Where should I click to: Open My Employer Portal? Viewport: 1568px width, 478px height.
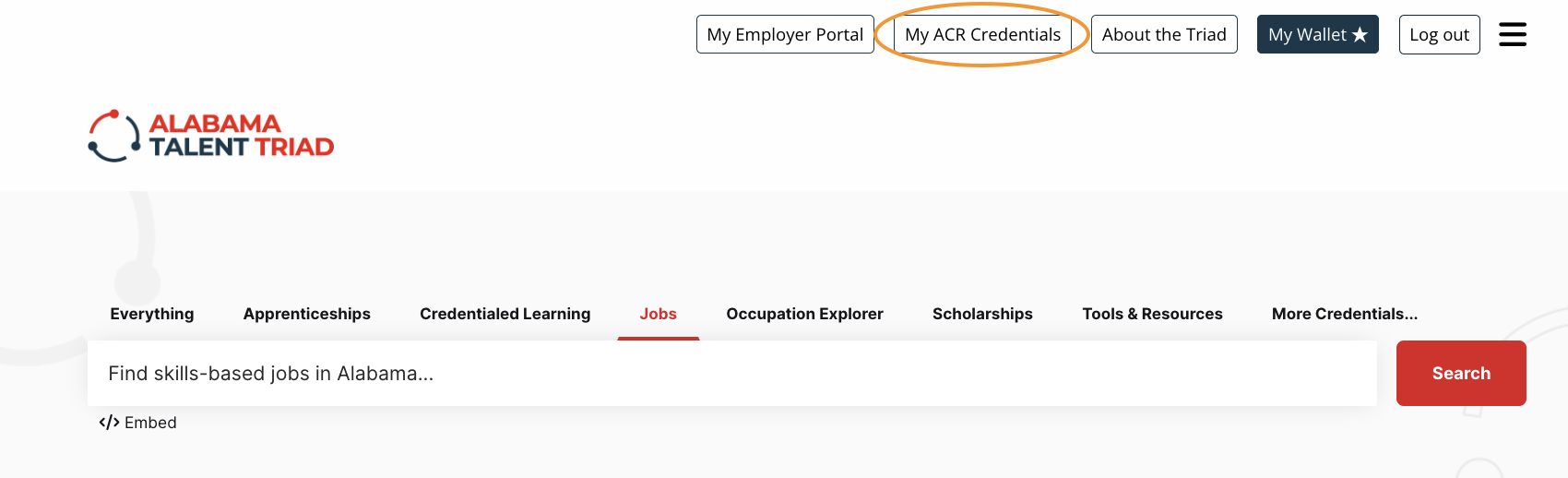pos(785,35)
